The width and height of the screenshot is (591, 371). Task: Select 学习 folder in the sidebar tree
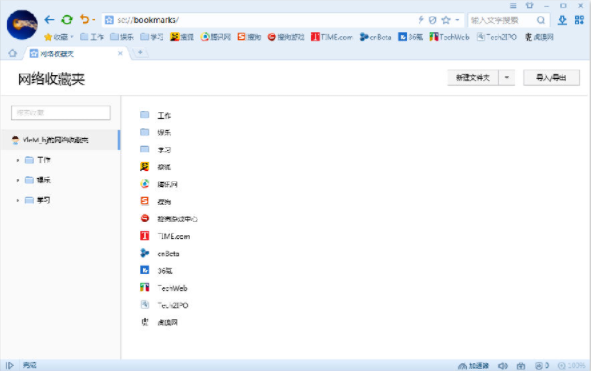click(x=38, y=200)
